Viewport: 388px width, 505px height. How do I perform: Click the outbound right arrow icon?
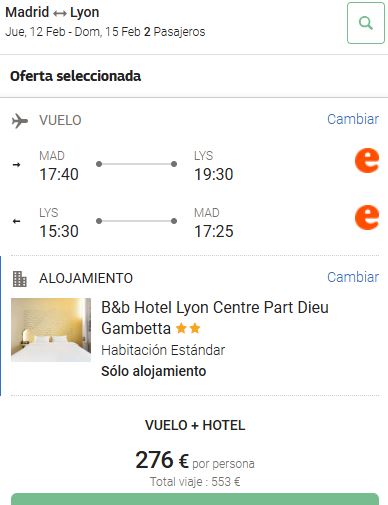pos(16,164)
